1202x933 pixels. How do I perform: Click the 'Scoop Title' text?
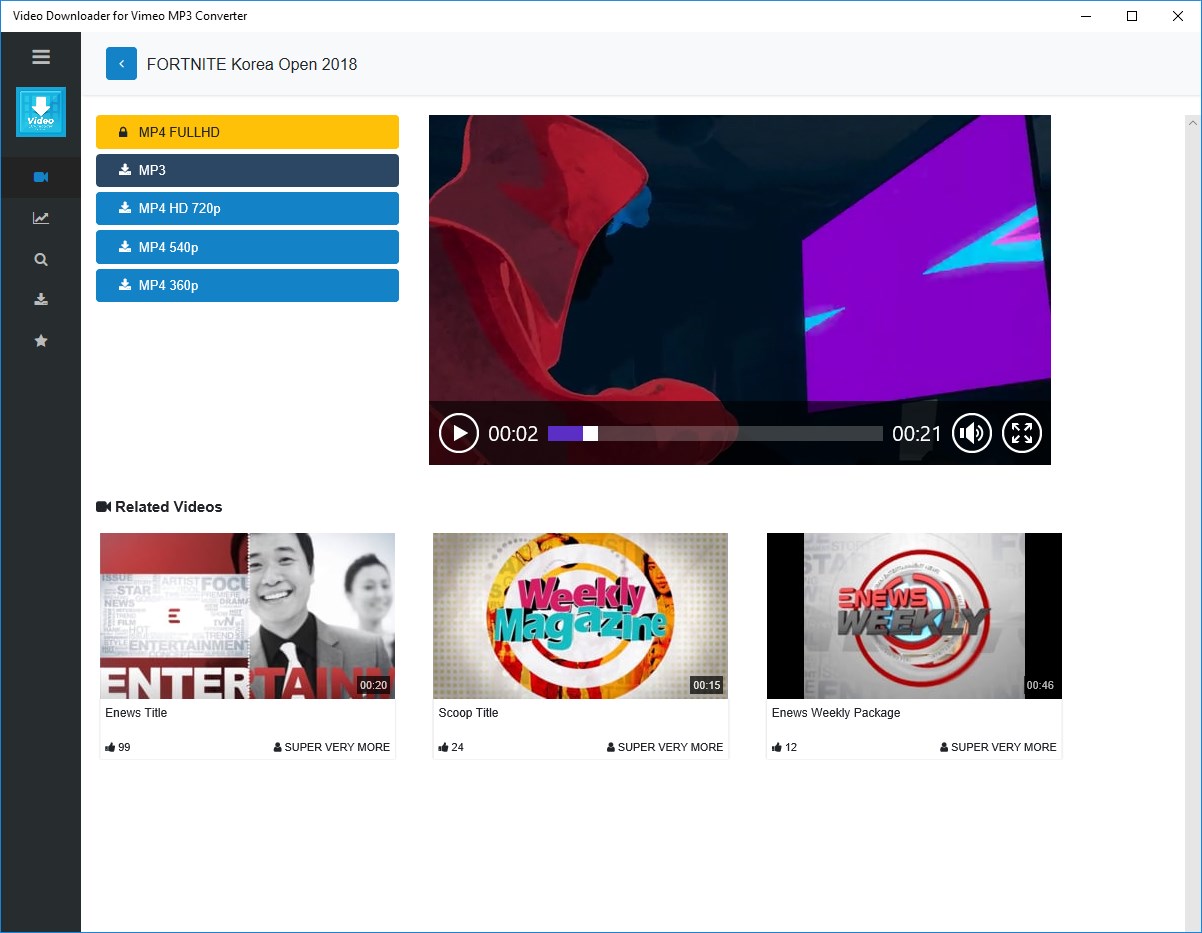click(x=468, y=713)
